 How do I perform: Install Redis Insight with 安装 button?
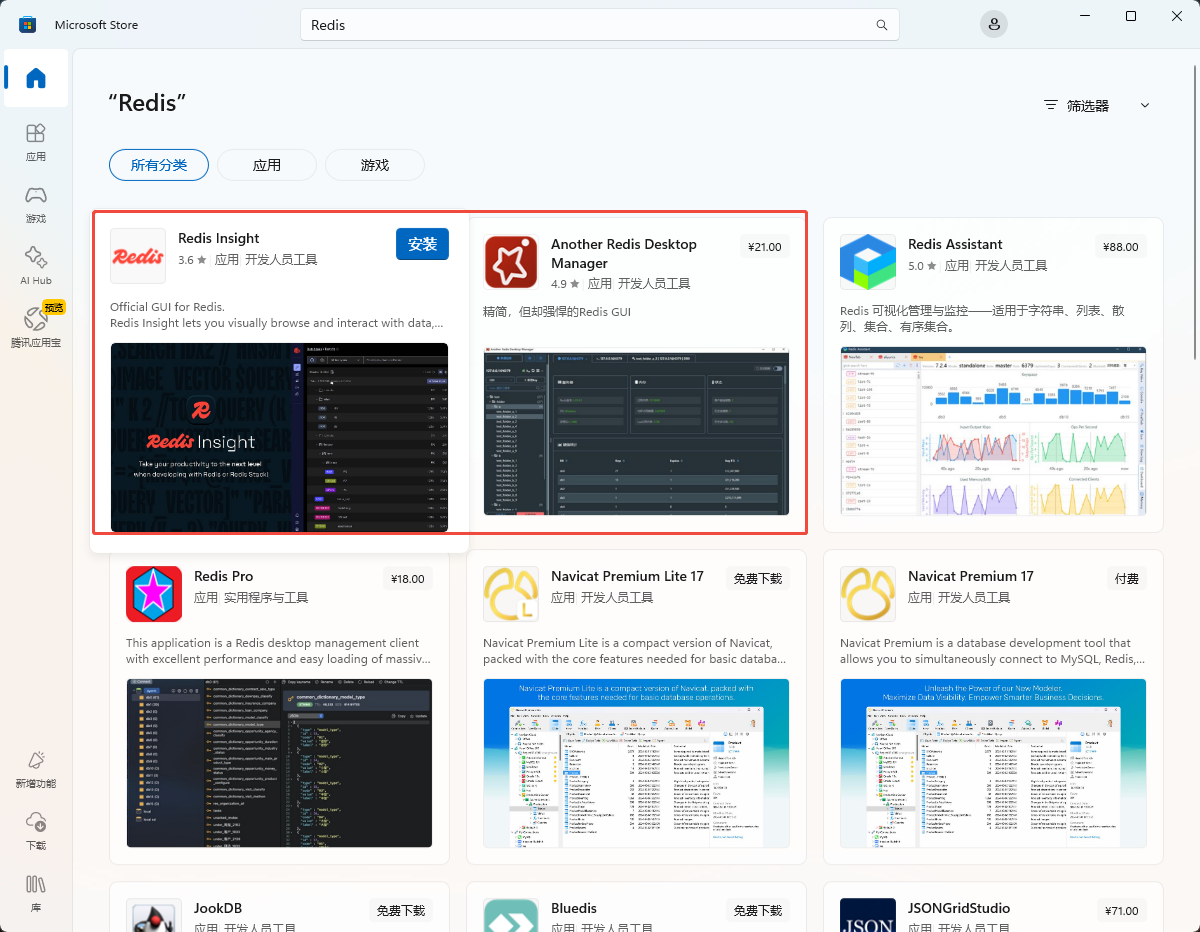[x=422, y=244]
